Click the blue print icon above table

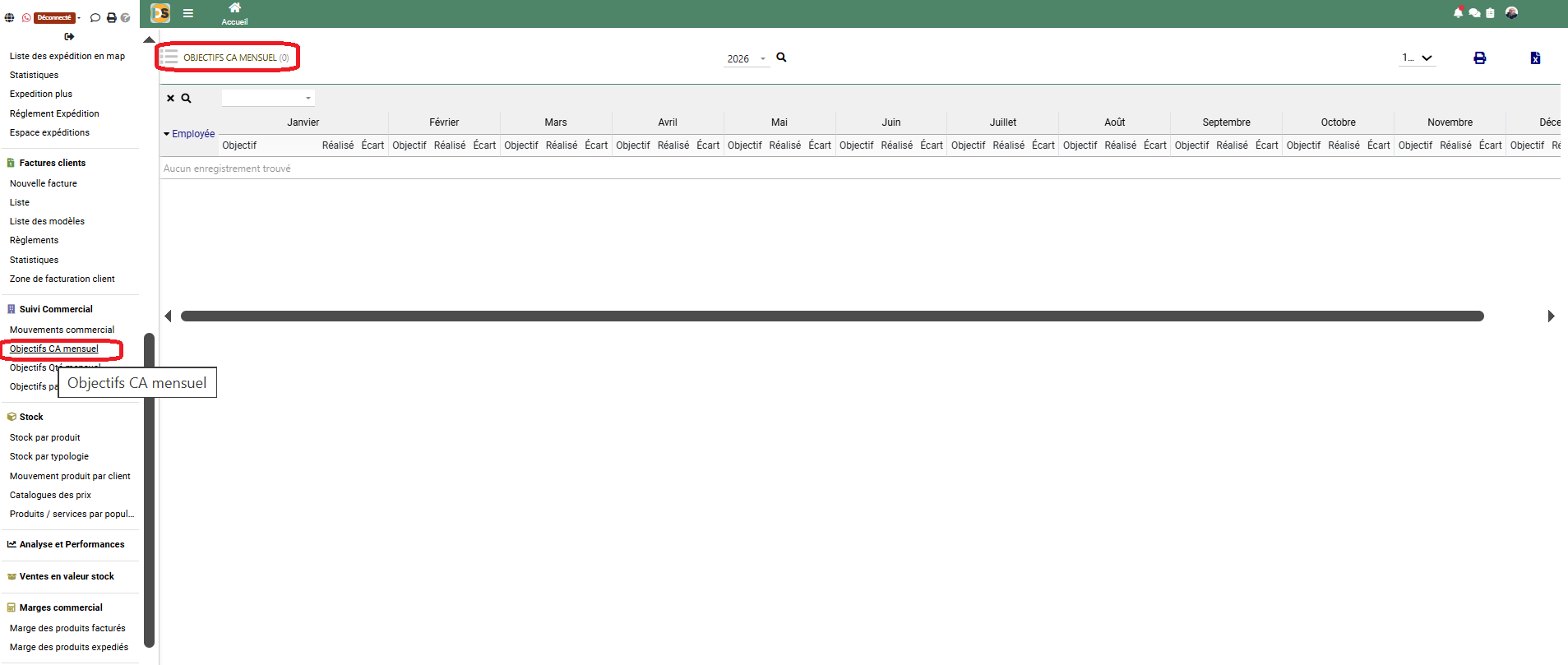(x=1479, y=58)
